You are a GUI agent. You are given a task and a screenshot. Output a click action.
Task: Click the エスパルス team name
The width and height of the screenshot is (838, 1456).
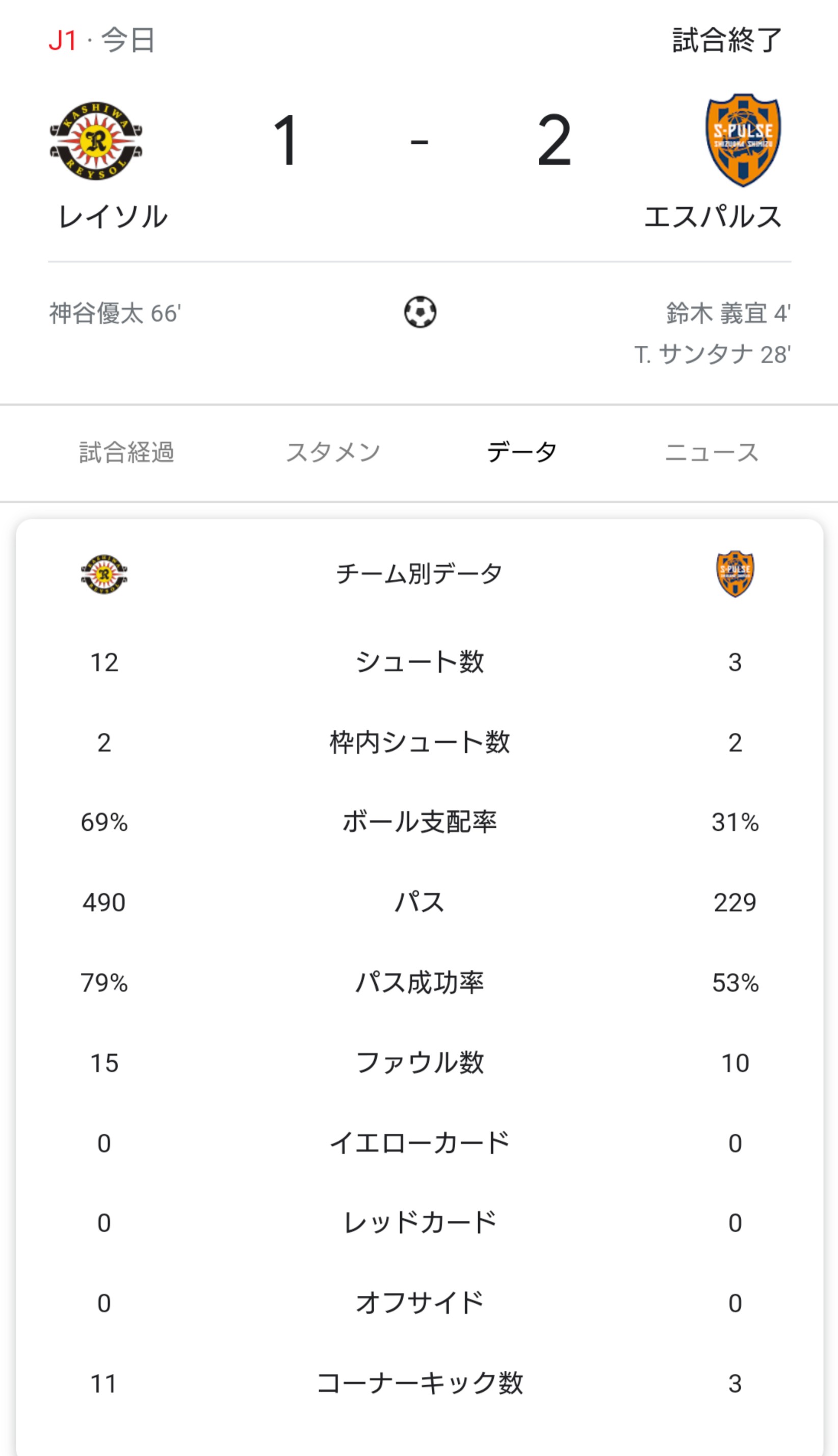(x=713, y=217)
